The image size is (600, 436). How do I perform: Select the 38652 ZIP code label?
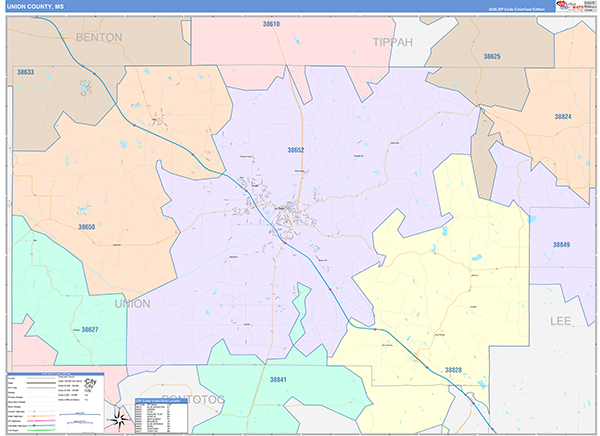click(x=296, y=150)
